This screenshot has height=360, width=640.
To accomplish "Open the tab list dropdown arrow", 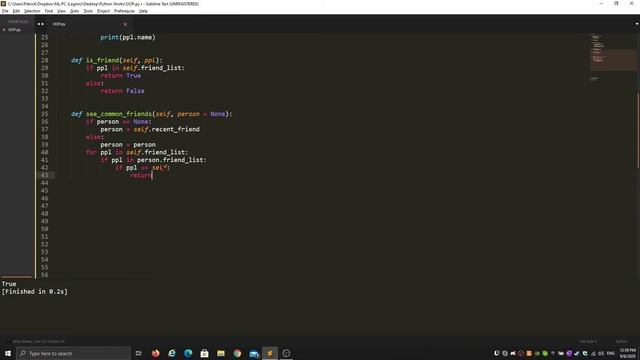I will click(636, 24).
